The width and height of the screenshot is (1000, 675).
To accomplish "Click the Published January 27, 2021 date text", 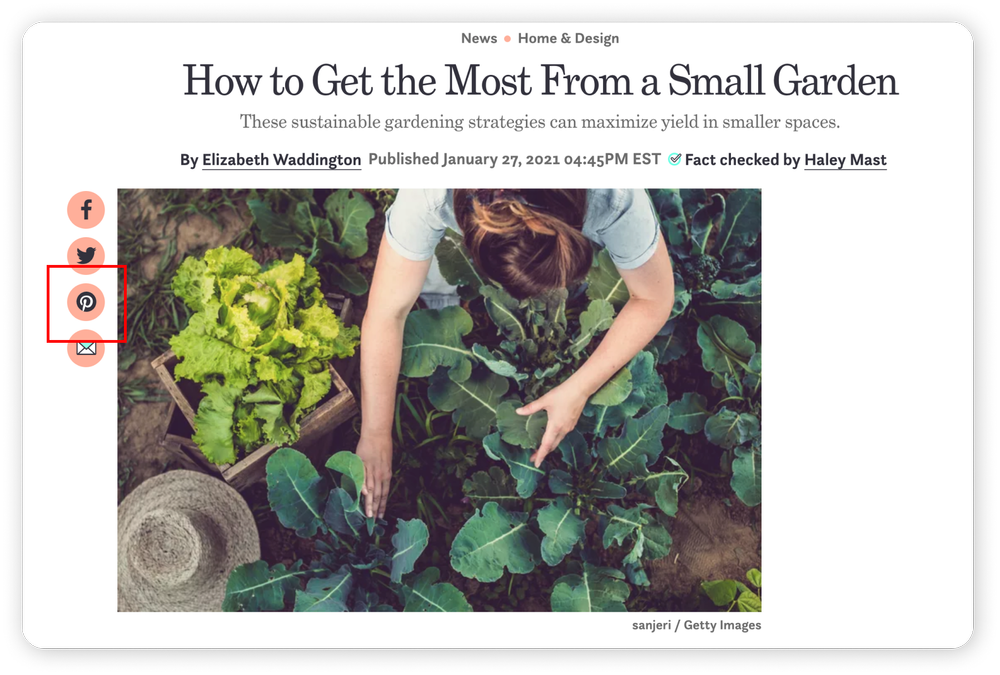I will [514, 159].
